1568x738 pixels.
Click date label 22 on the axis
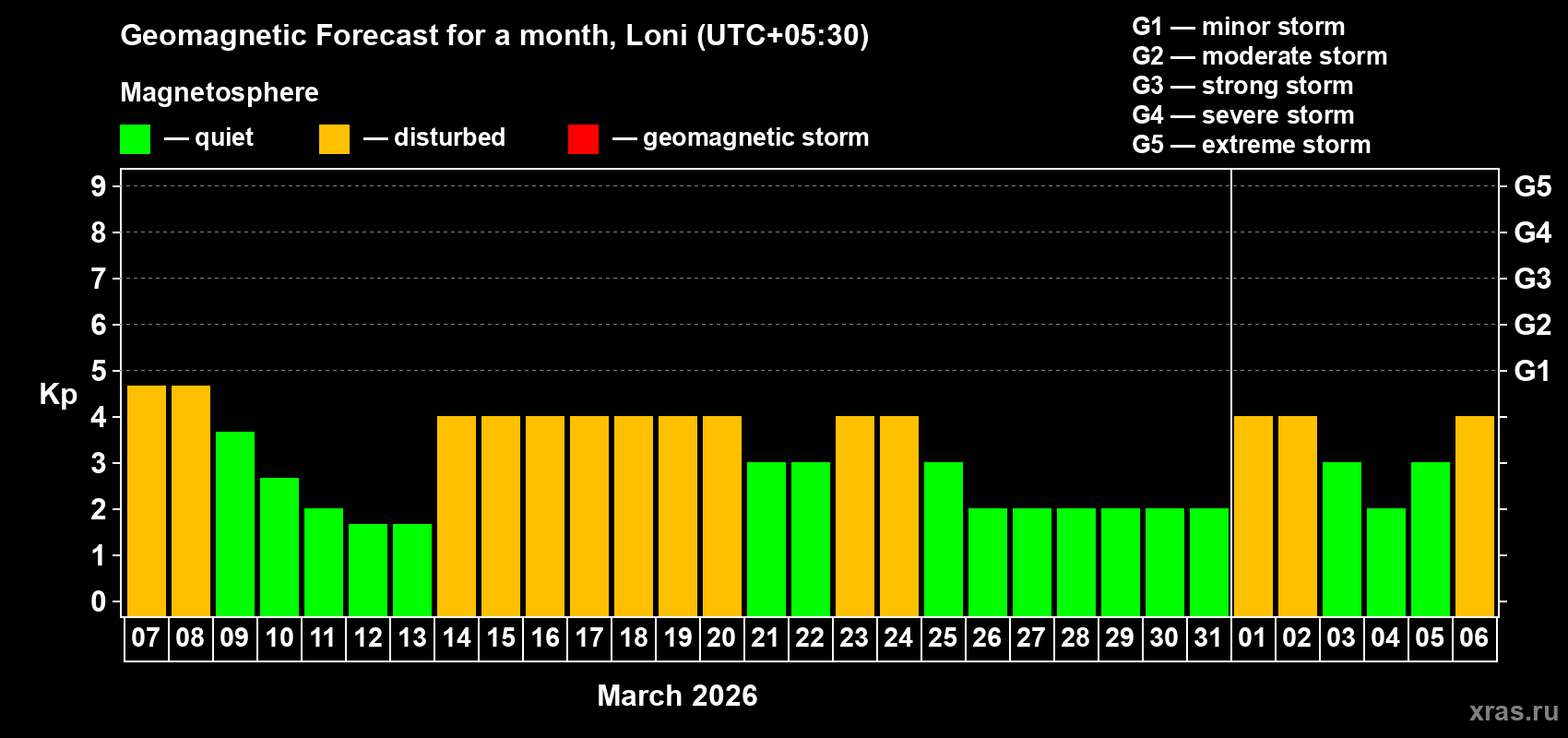tap(810, 637)
